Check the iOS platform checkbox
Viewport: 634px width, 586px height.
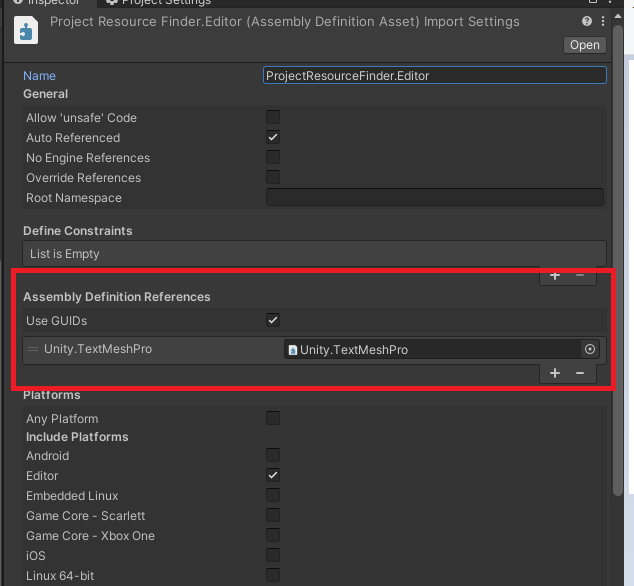273,555
